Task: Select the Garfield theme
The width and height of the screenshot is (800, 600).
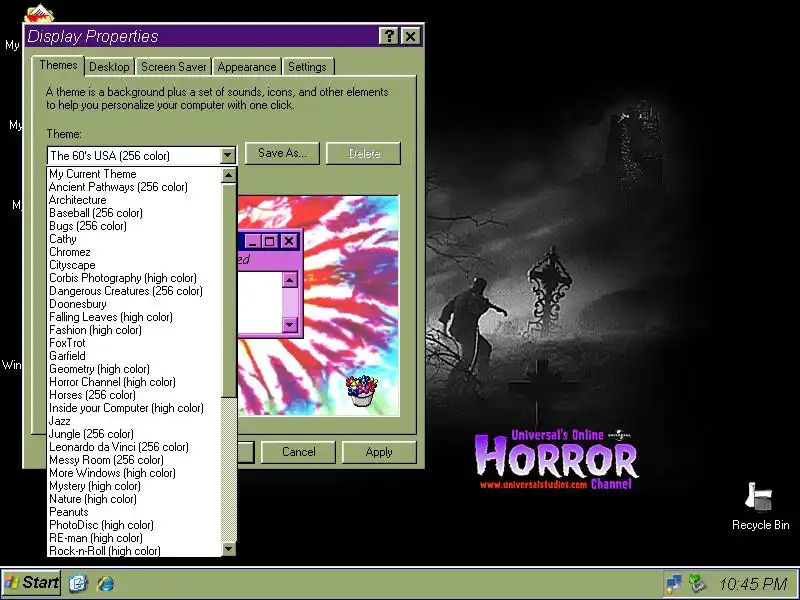Action: [134, 356]
